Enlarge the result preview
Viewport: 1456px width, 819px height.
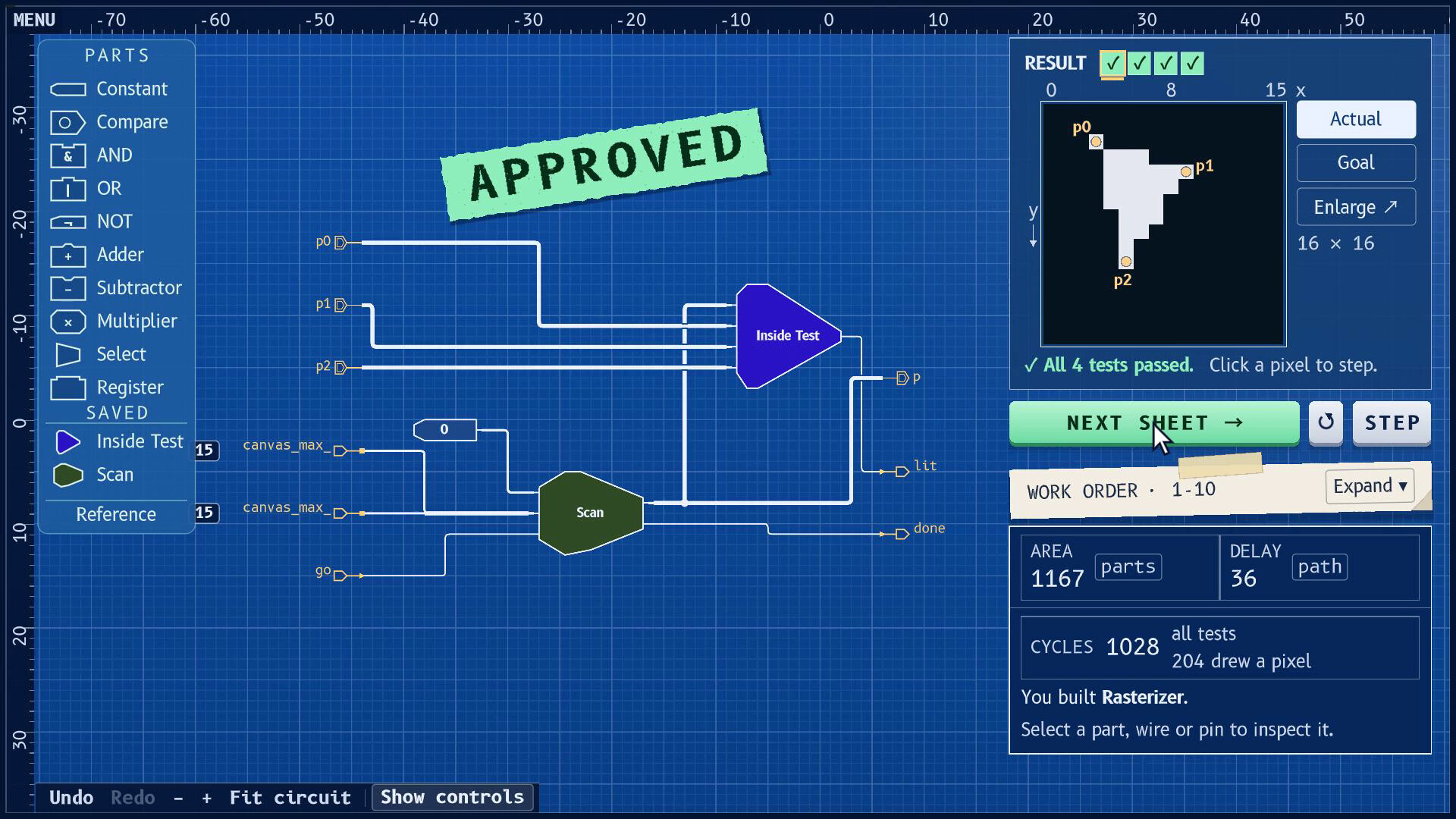1356,207
